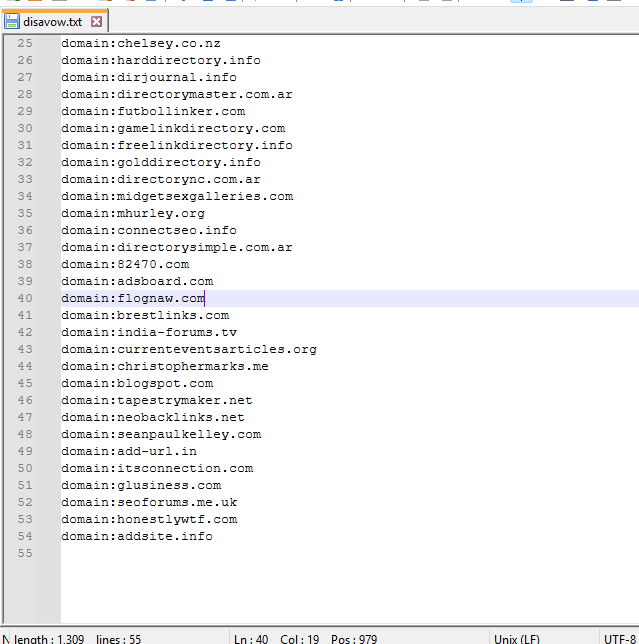639x644 pixels.
Task: Click the domain:glusiness.com line
Action: click(x=141, y=485)
